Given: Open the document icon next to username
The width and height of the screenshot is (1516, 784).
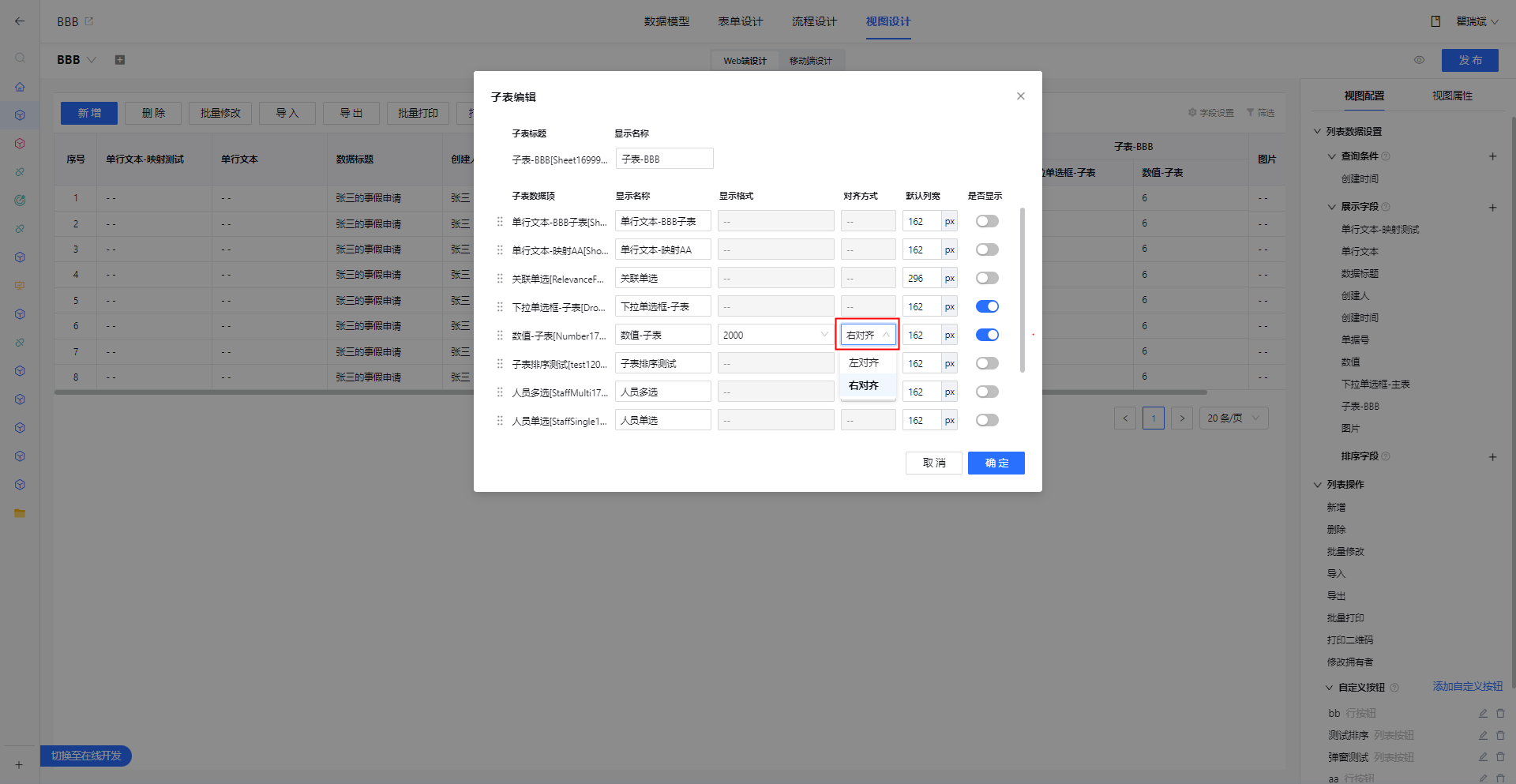Looking at the screenshot, I should (x=1435, y=21).
